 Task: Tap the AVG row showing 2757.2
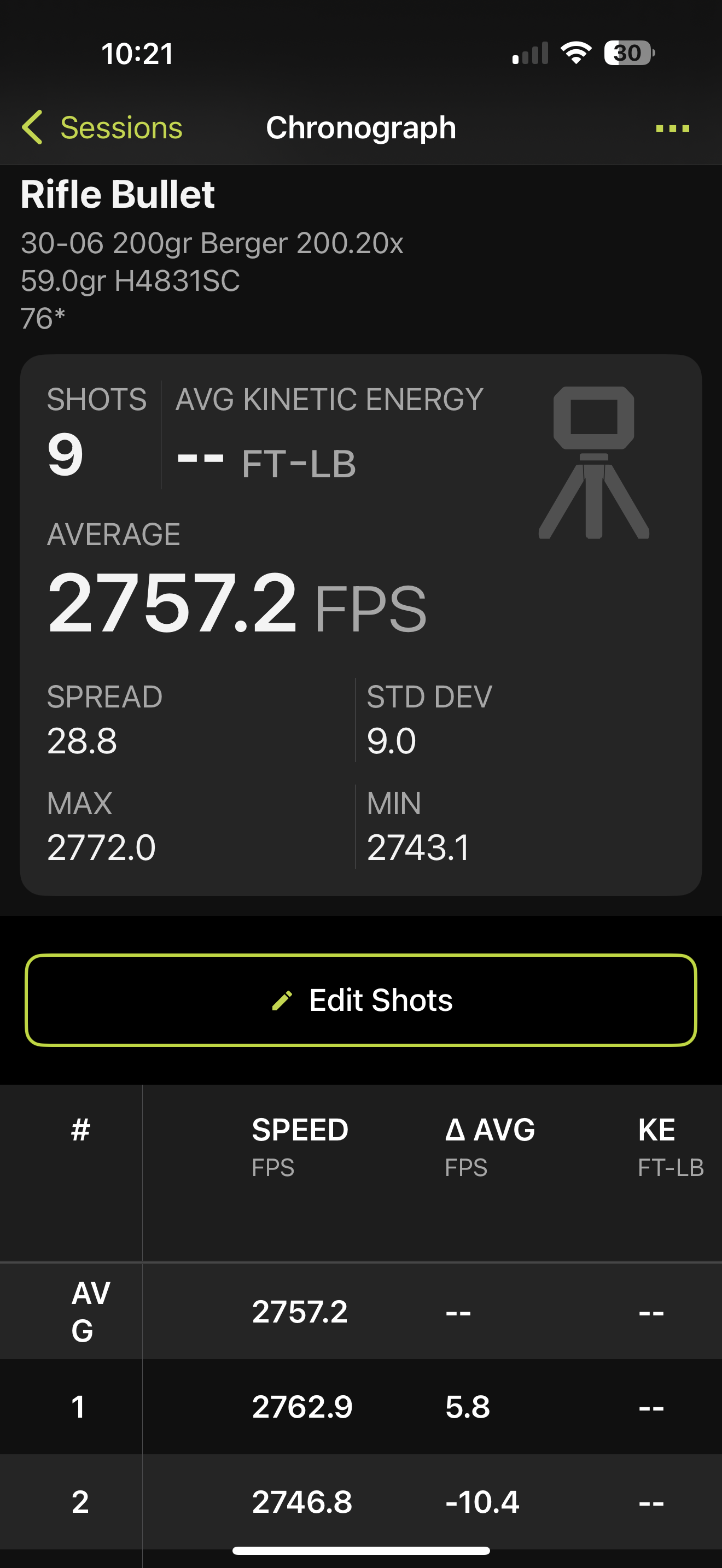pos(361,1311)
